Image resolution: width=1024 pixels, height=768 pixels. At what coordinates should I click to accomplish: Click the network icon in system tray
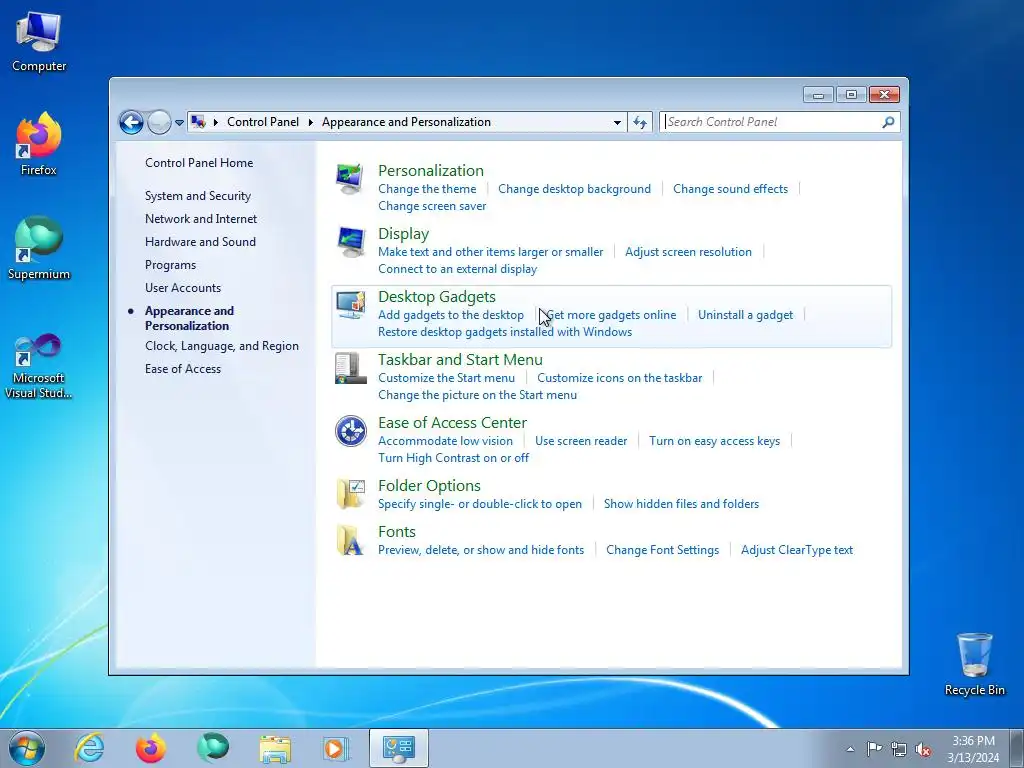899,749
